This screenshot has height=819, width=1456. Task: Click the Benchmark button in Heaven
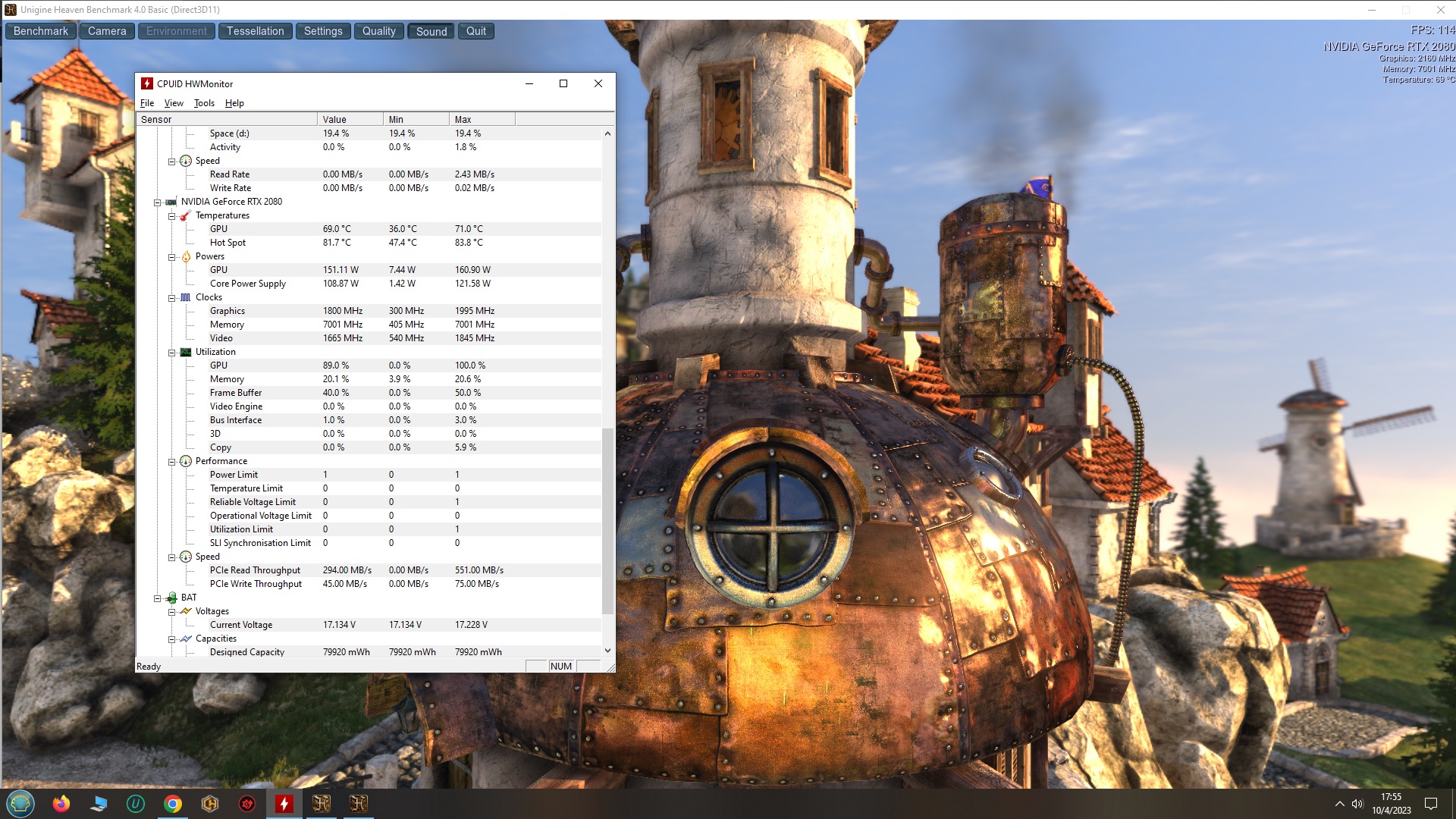tap(41, 31)
